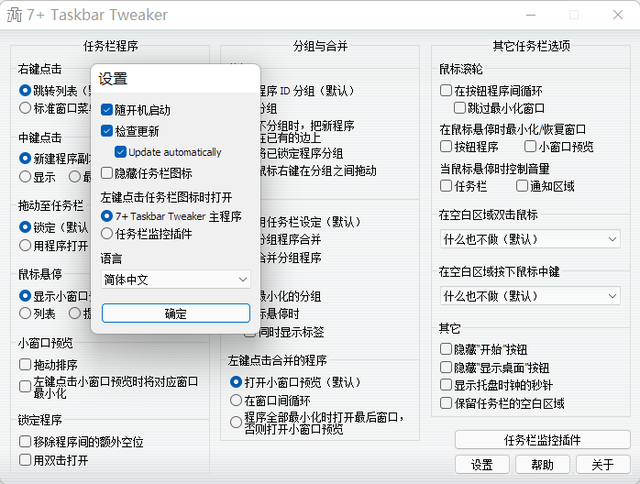
Task: Click the 7+ Taskbar Tweaker title bar icon
Action: 14,15
